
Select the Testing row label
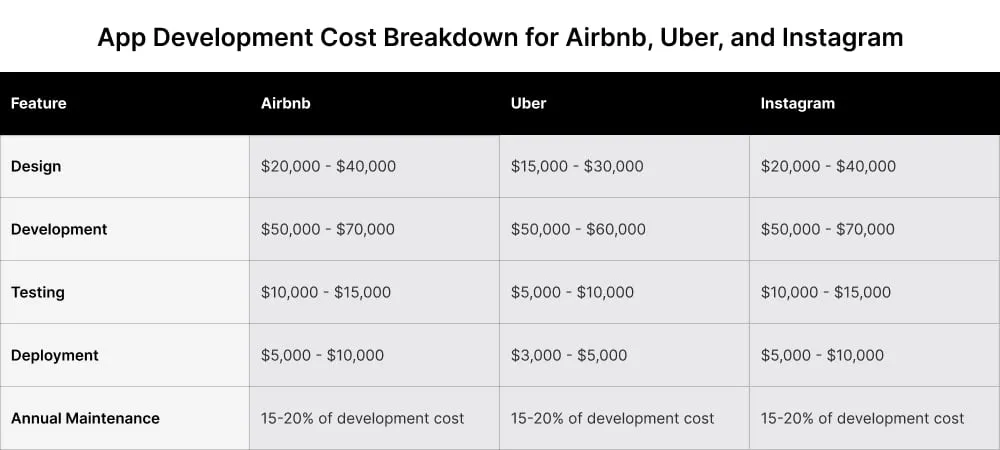click(38, 292)
